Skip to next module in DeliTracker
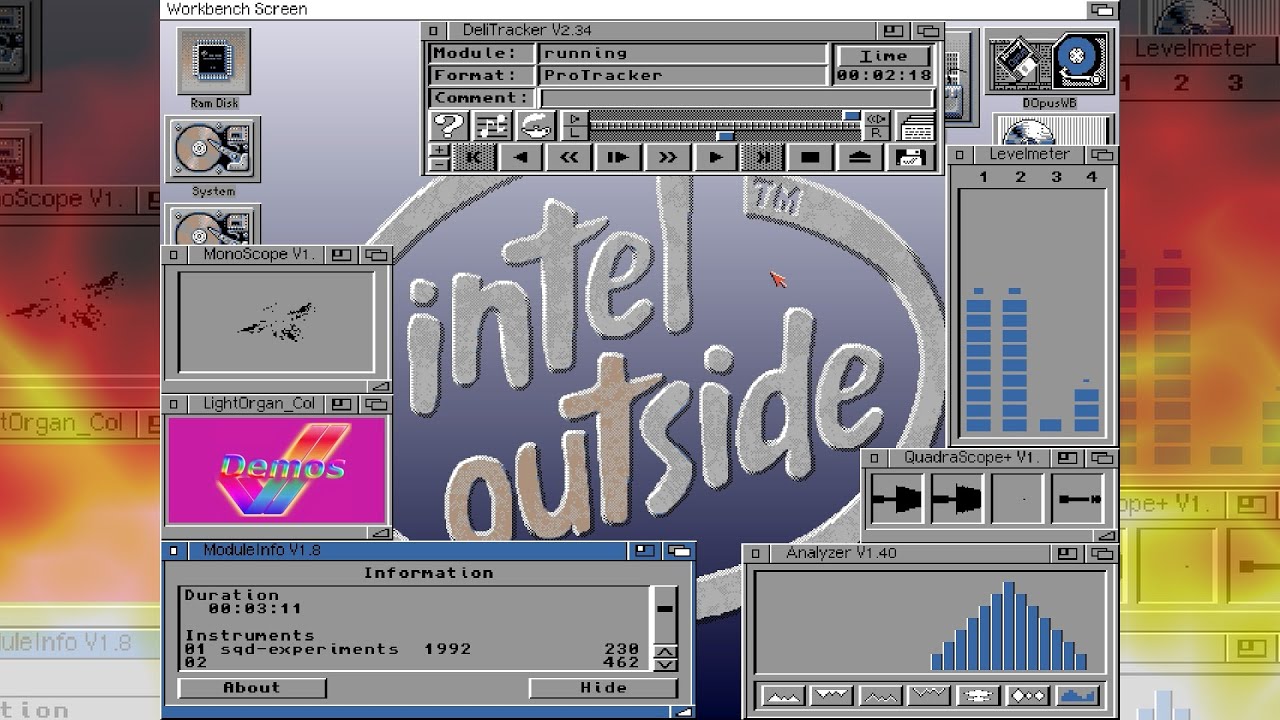The height and width of the screenshot is (720, 1280). (763, 157)
